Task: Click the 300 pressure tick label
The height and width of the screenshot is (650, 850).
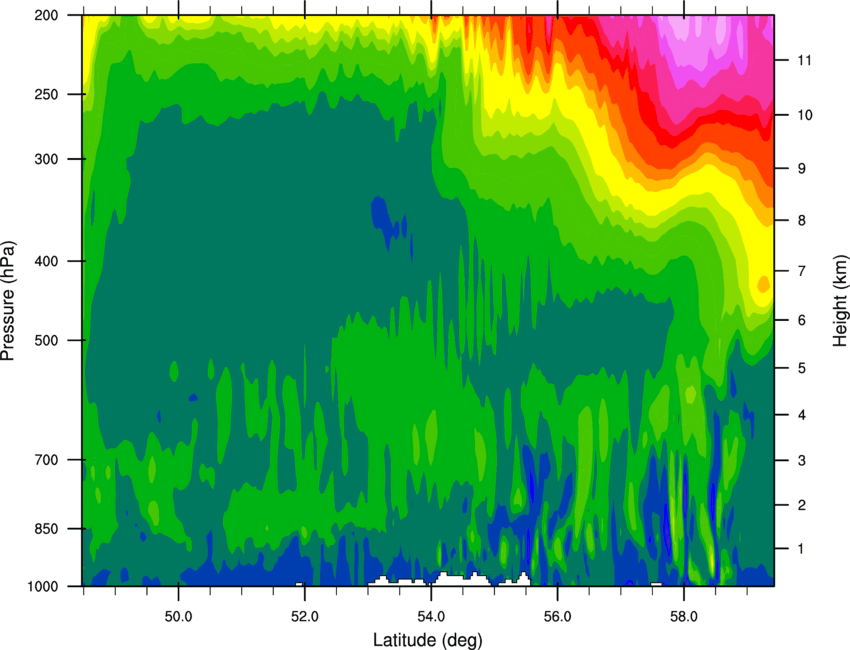Action: coord(46,159)
